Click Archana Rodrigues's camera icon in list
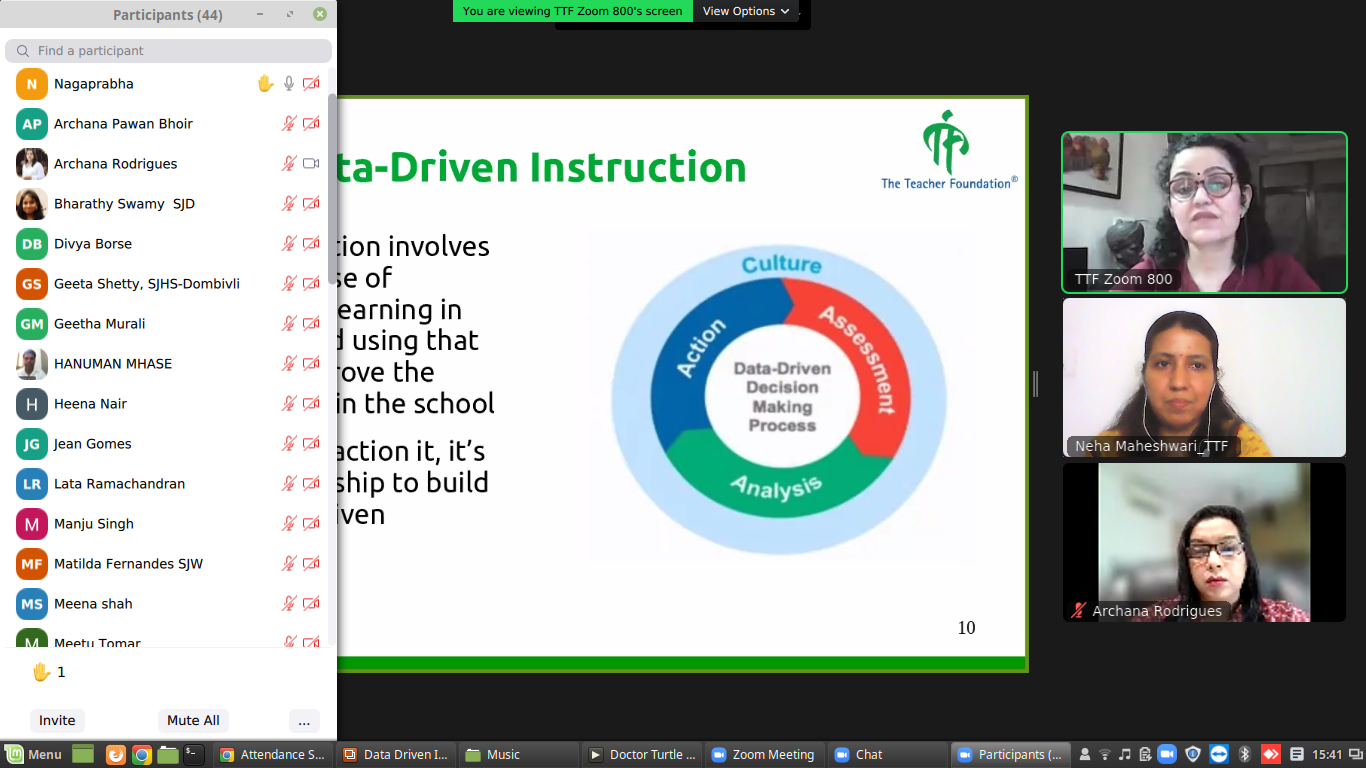The image size is (1366, 768). (311, 164)
